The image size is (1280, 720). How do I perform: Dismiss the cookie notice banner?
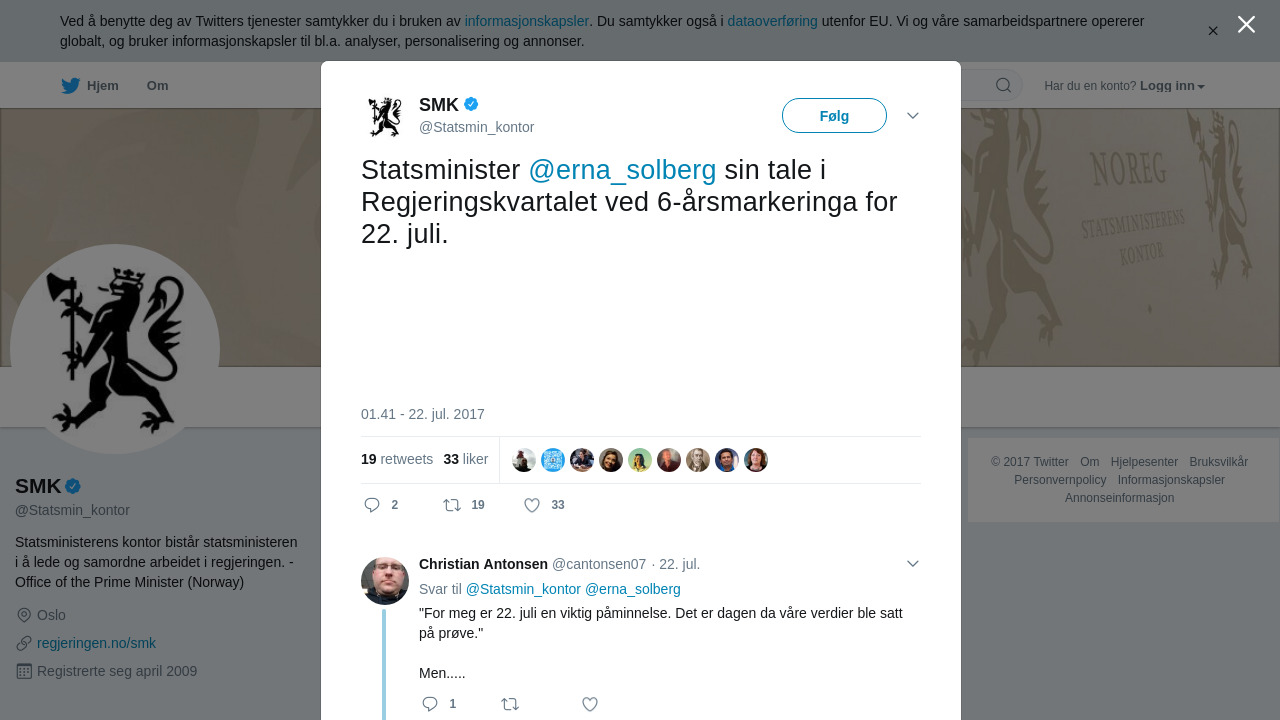click(x=1213, y=31)
